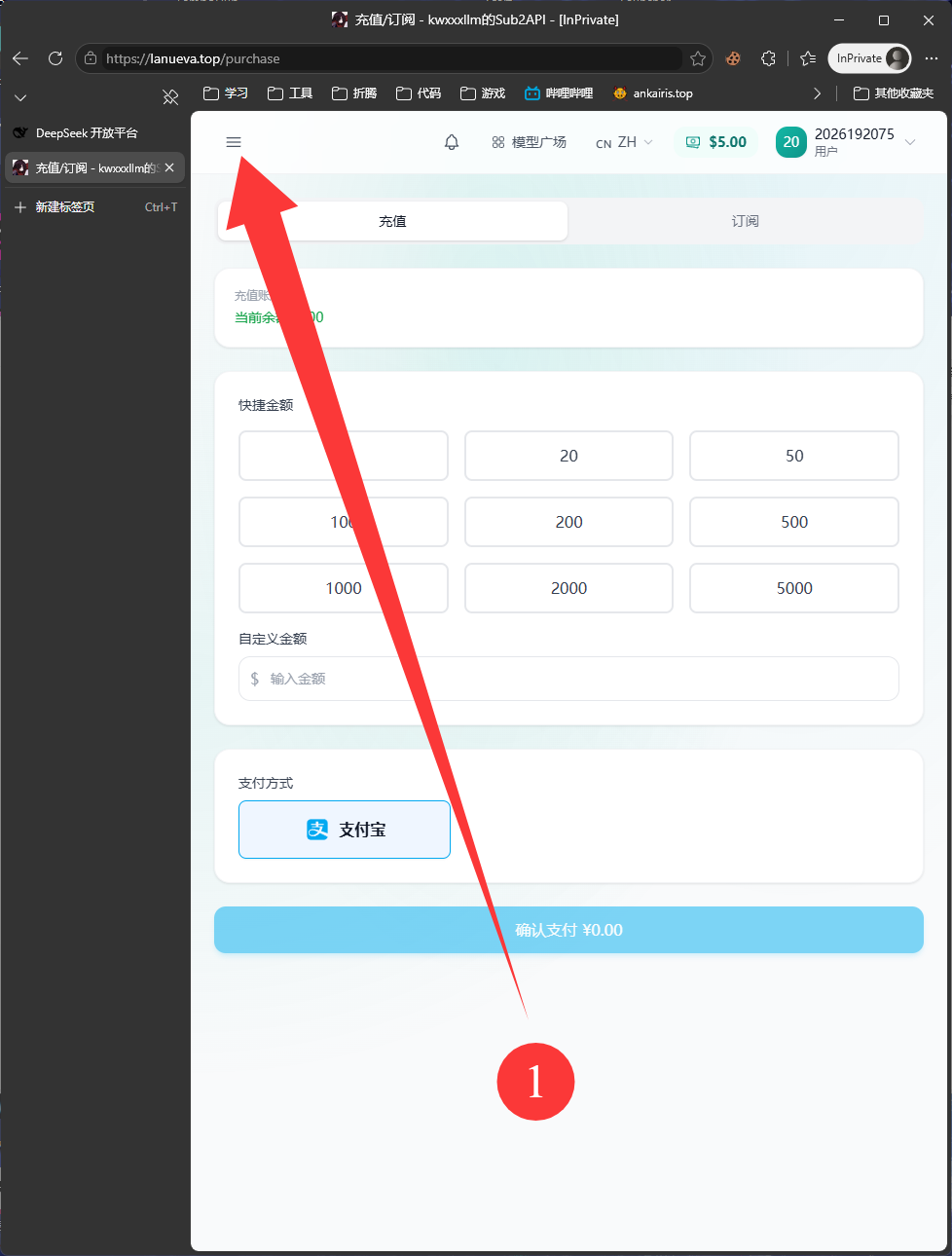Select quick amount 2000
The width and height of the screenshot is (952, 1256).
(x=568, y=588)
